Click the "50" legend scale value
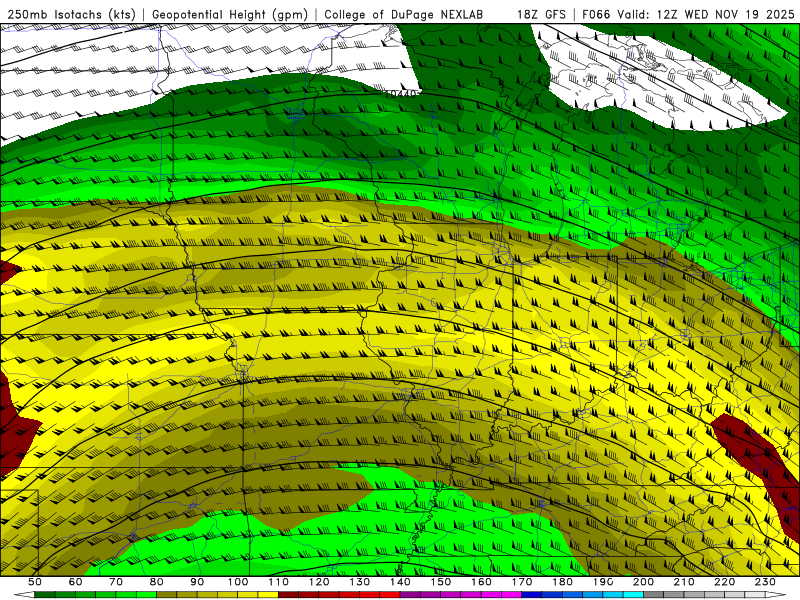800x600 pixels. coord(35,582)
